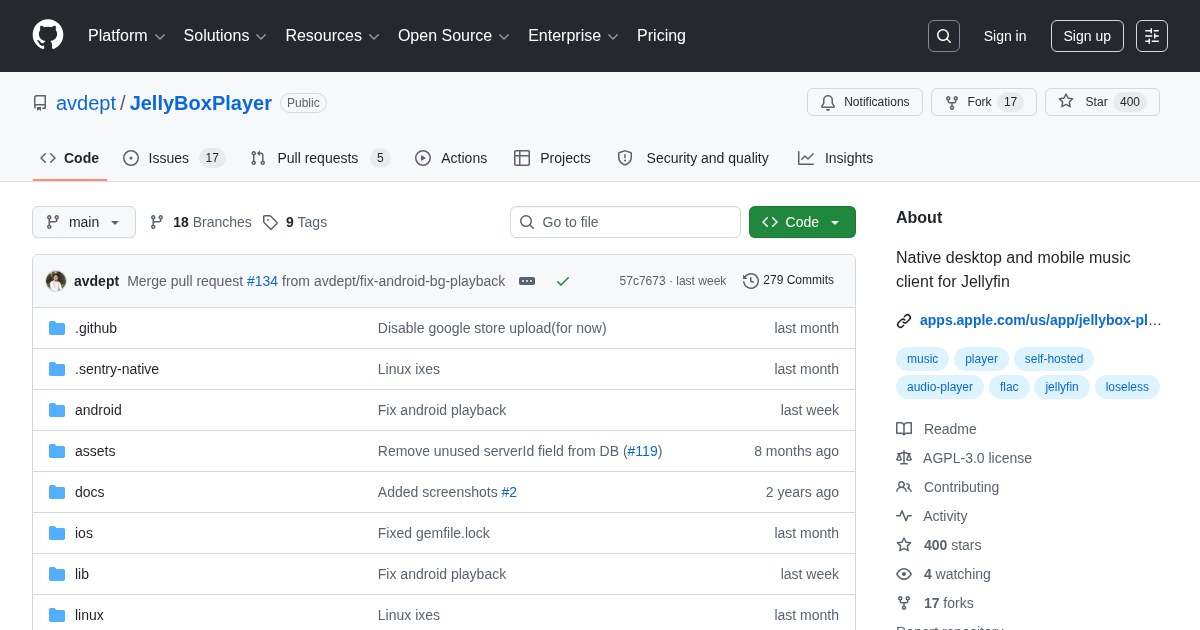Screen dimensions: 1200x630
Task: Switch to the Projects tab
Action: pyautogui.click(x=552, y=158)
